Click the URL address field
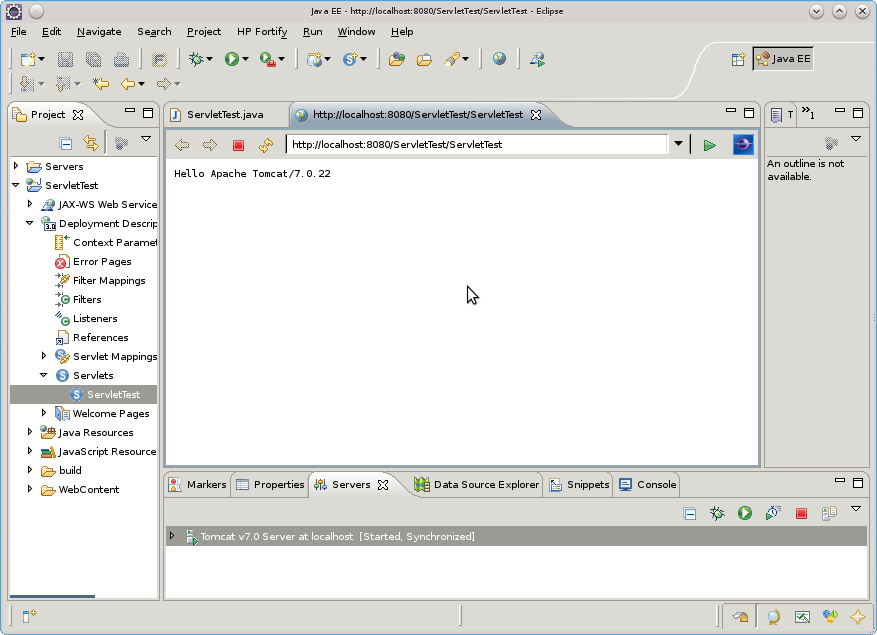 [x=477, y=144]
